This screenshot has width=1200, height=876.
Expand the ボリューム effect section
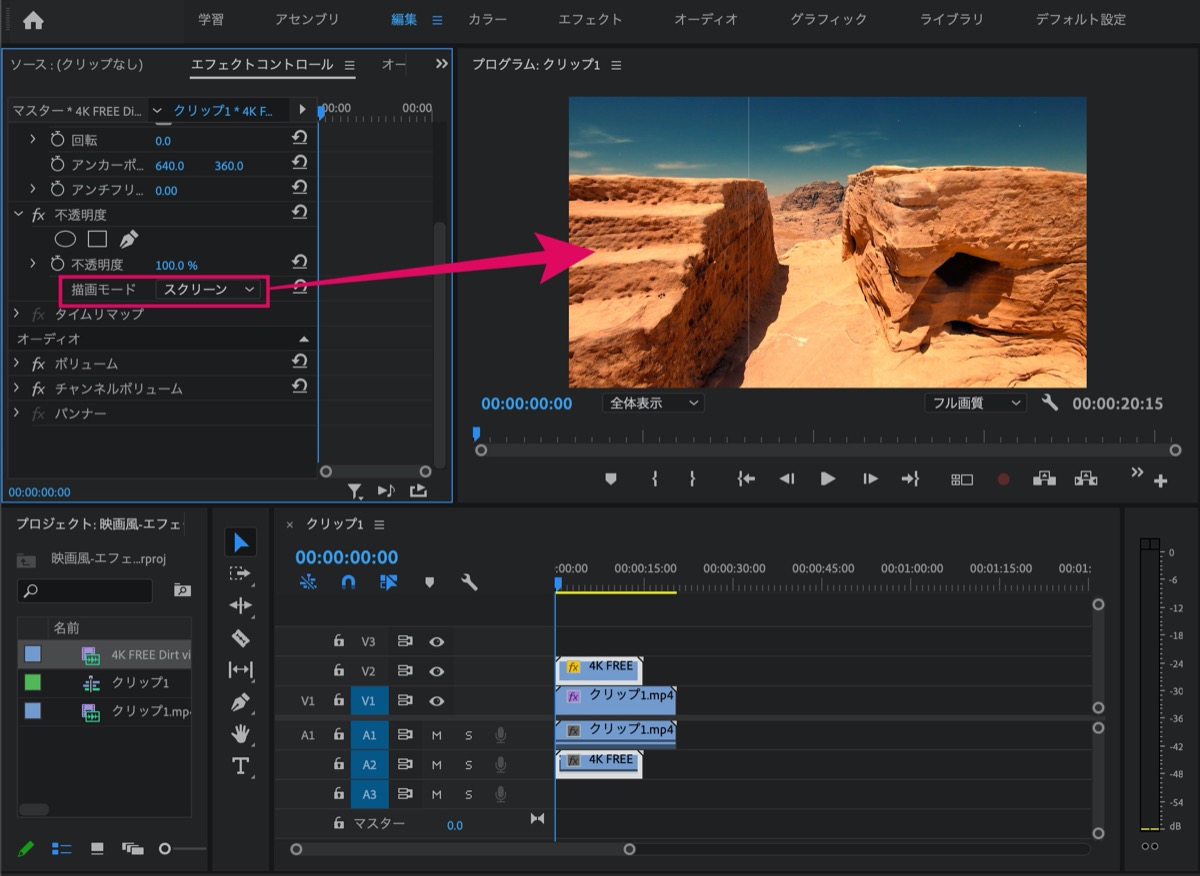coord(17,363)
